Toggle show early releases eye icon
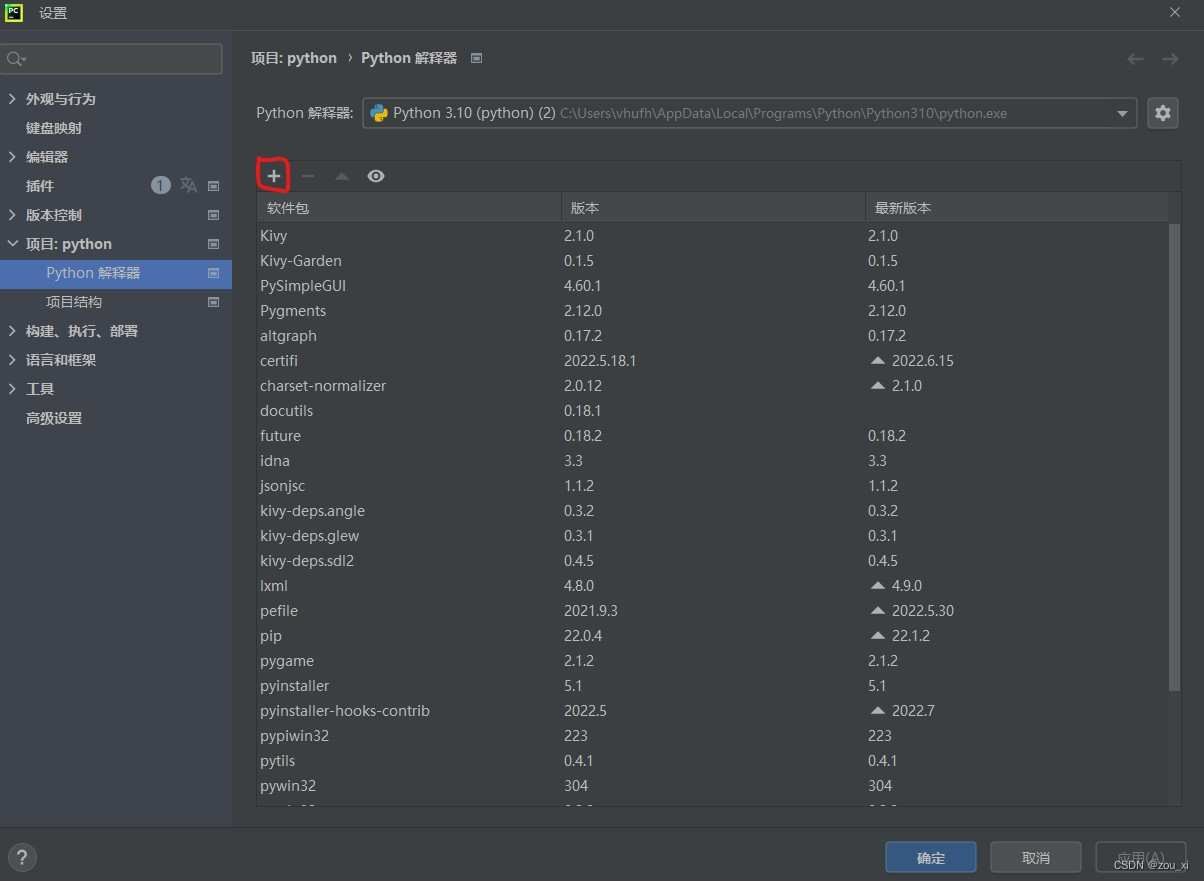The image size is (1204, 881). [x=376, y=176]
